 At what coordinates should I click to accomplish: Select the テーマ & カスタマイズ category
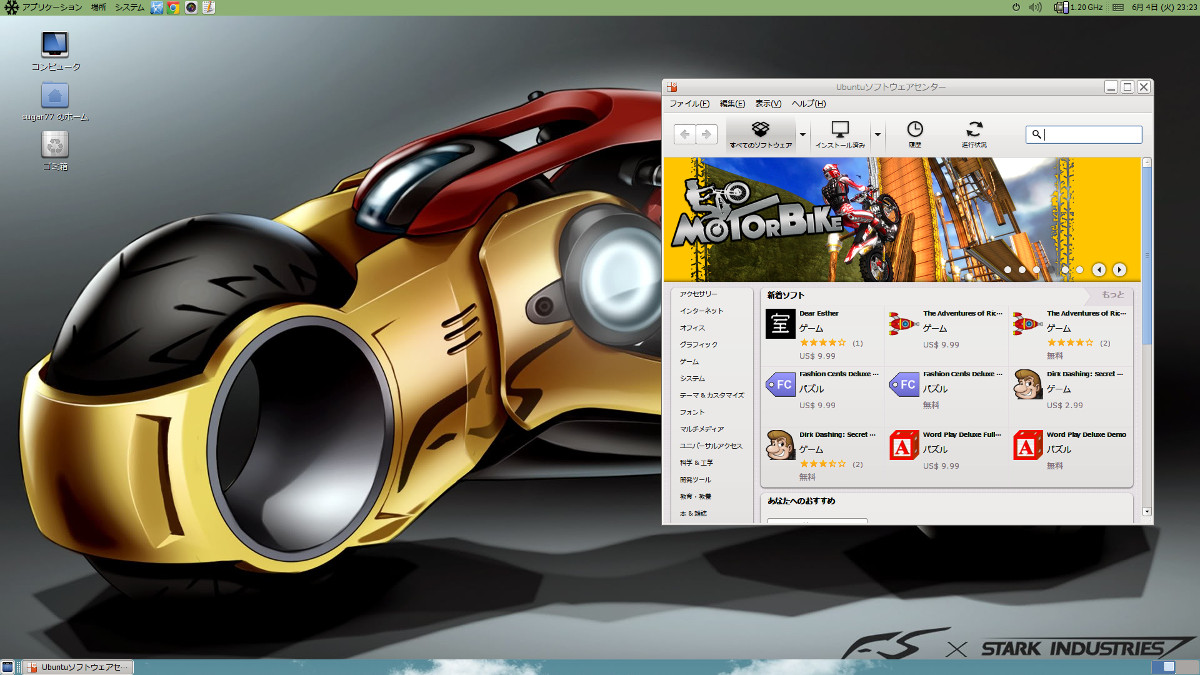point(710,395)
